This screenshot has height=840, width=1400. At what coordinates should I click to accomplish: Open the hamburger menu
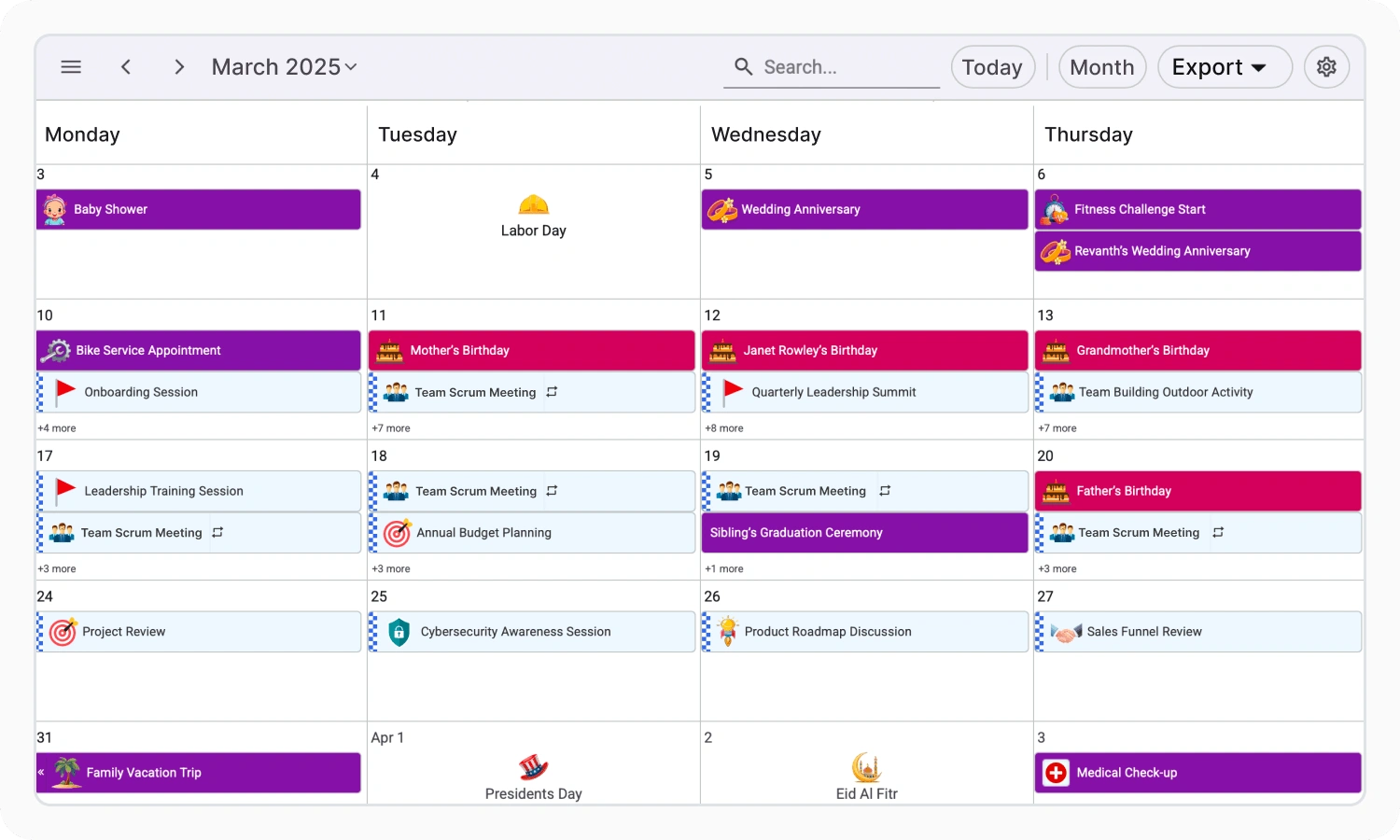tap(71, 67)
